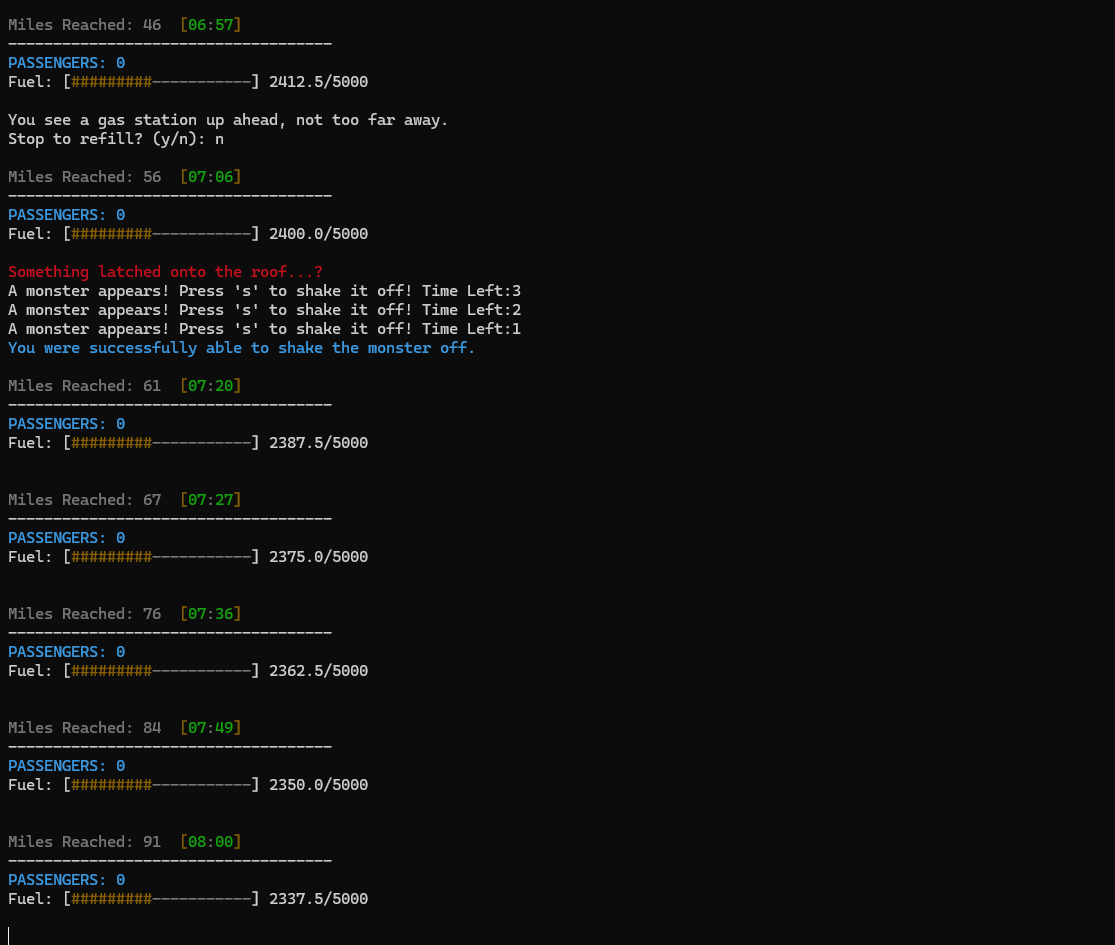1115x945 pixels.
Task: Click 'Miles Reached: 61' line
Action: click(x=85, y=386)
